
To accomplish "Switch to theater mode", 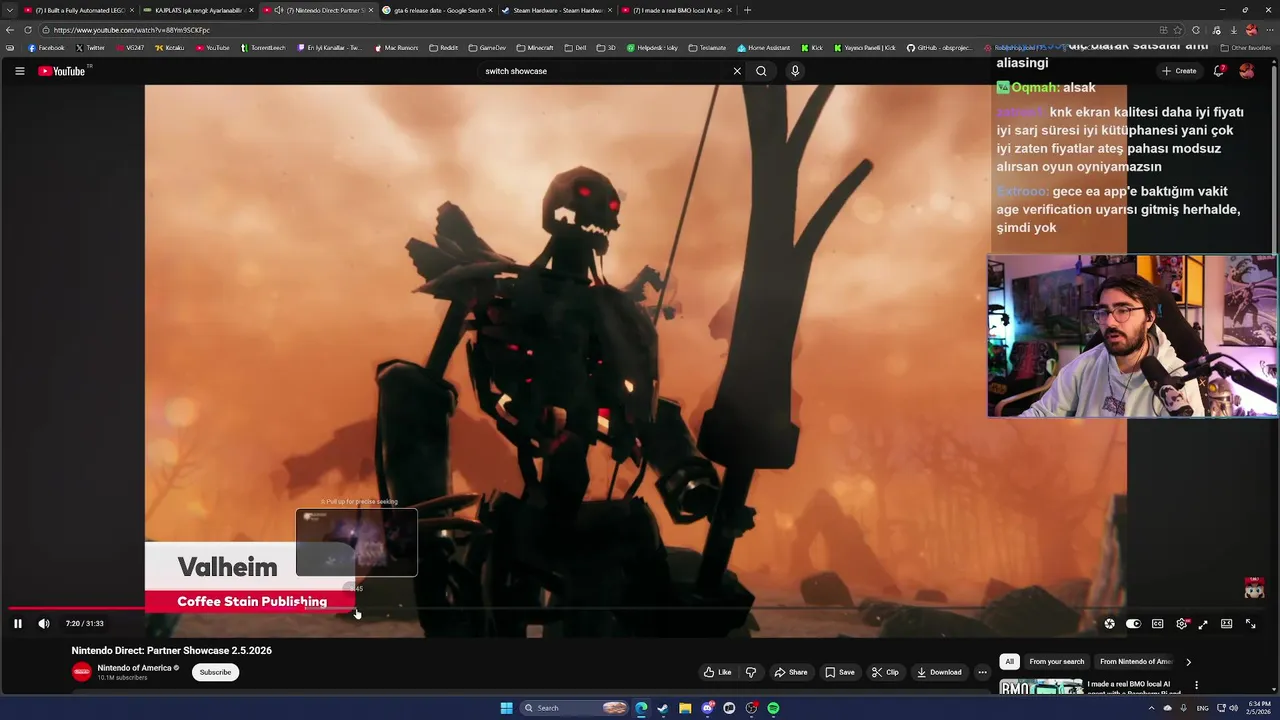I will pyautogui.click(x=1226, y=624).
